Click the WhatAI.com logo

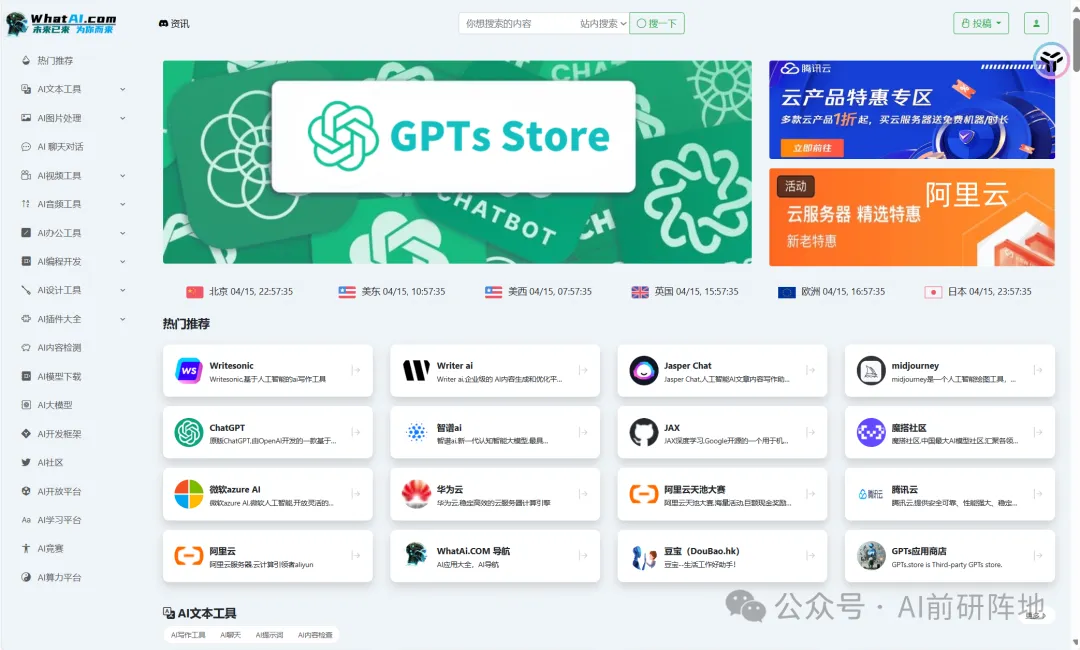tap(61, 24)
